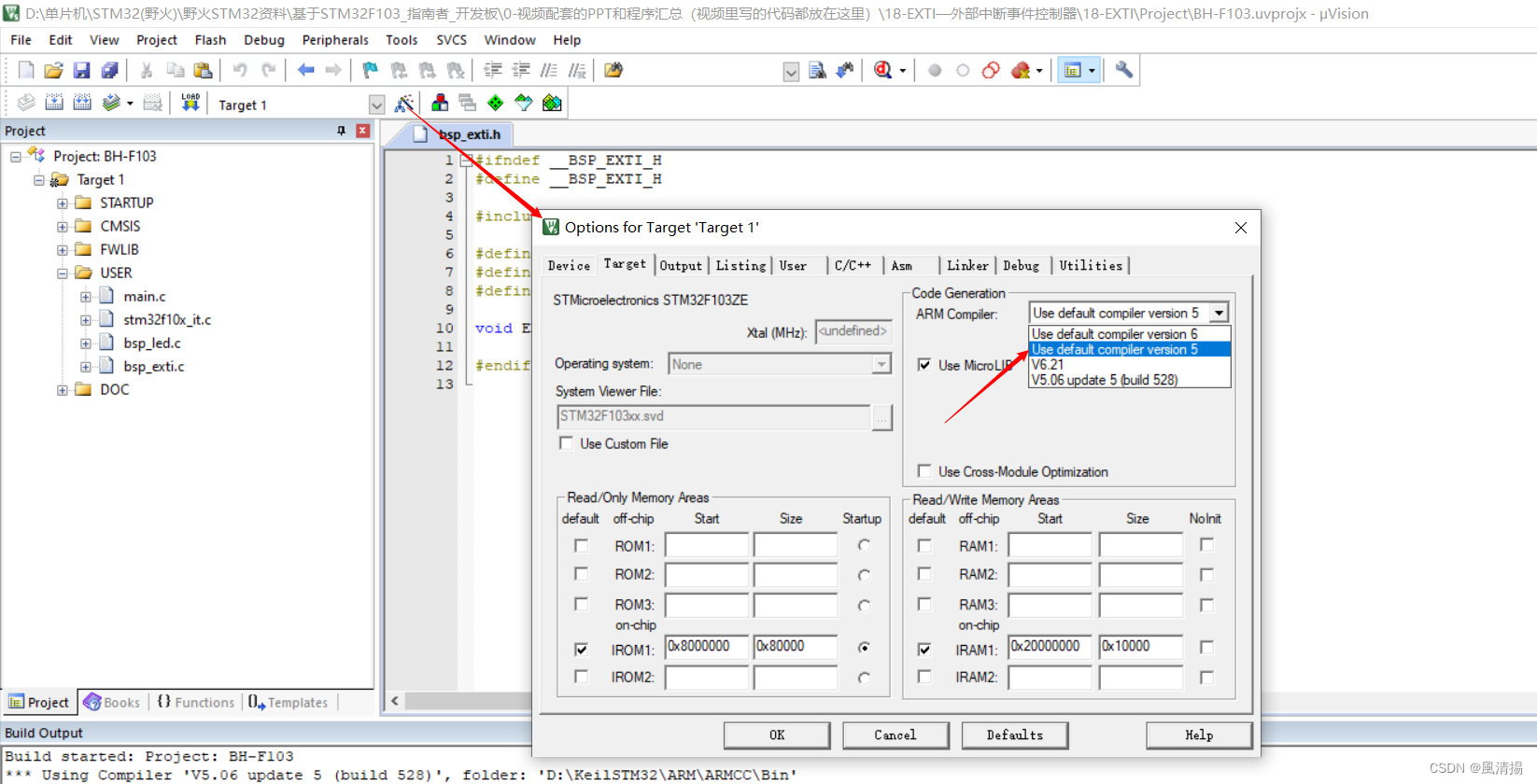Click the Indent selection toolbar icon
The width and height of the screenshot is (1537, 784).
pos(492,70)
